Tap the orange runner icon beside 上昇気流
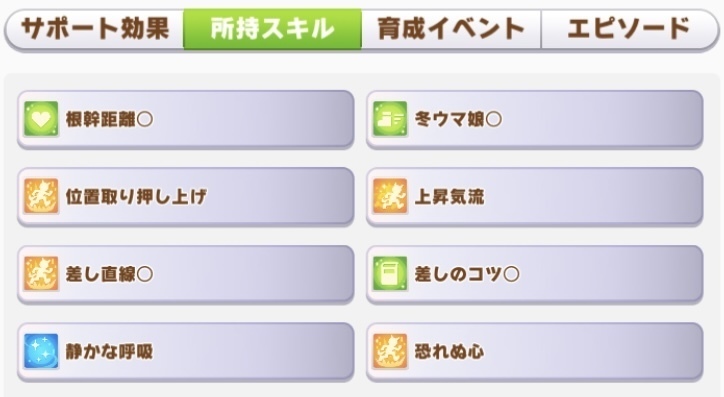The width and height of the screenshot is (724, 397). point(390,196)
